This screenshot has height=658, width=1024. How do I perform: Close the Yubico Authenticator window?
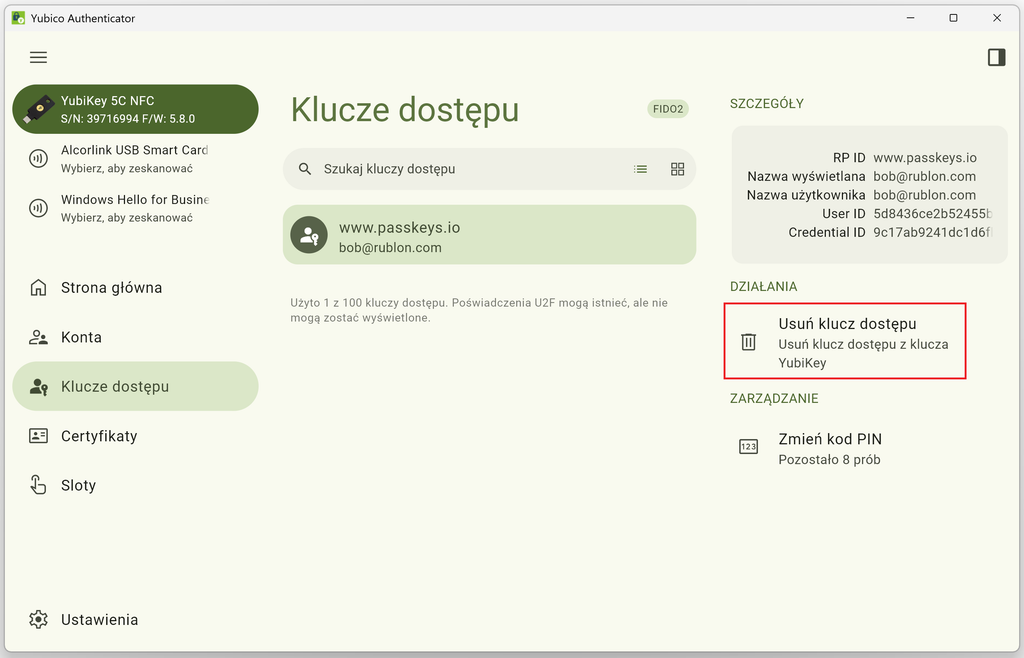pyautogui.click(x=997, y=18)
